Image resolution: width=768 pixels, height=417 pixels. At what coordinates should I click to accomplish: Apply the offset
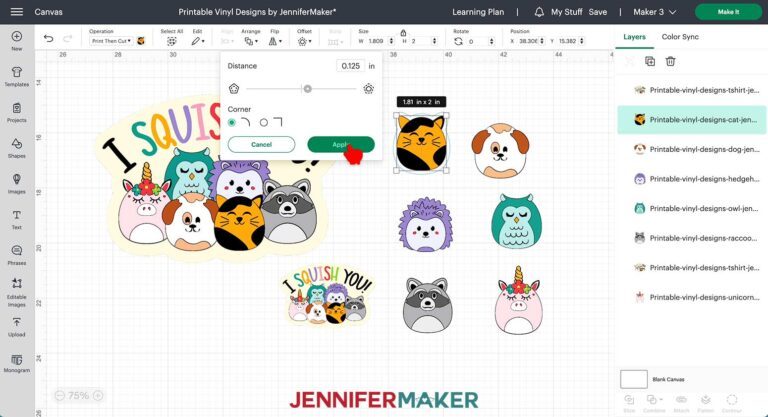tap(341, 145)
